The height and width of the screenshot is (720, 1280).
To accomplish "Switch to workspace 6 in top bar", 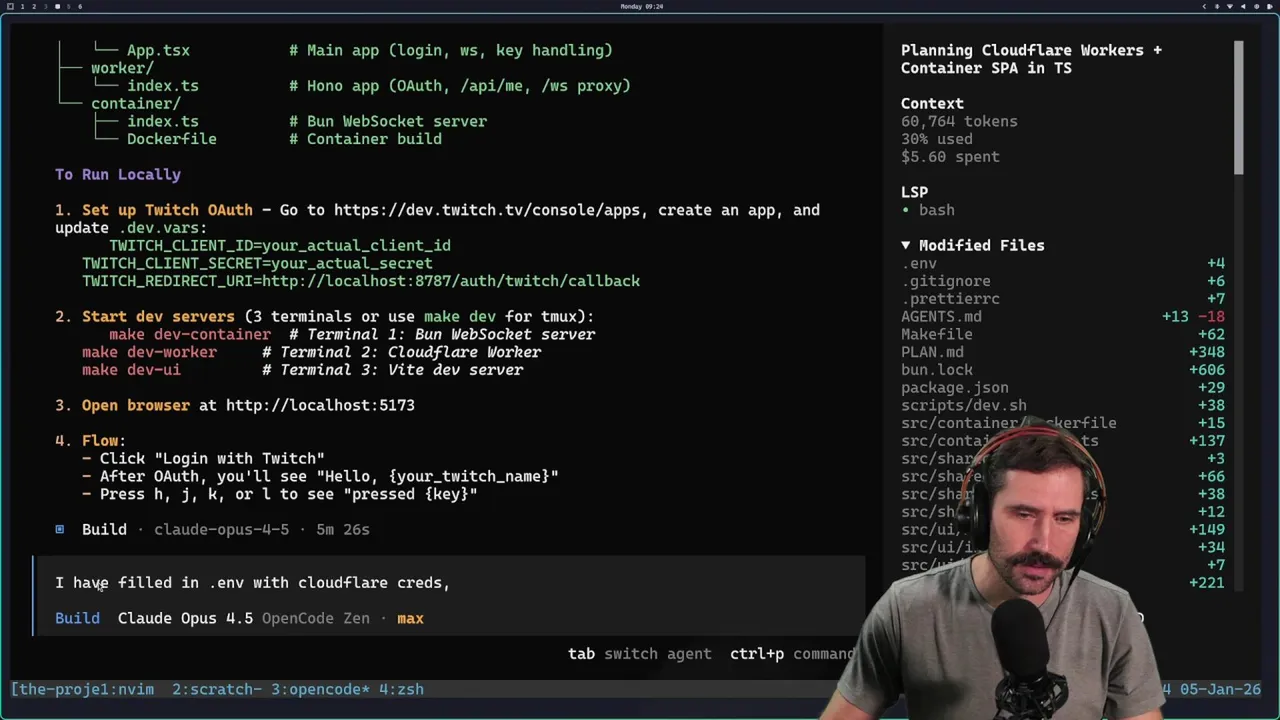I will 80,6.
